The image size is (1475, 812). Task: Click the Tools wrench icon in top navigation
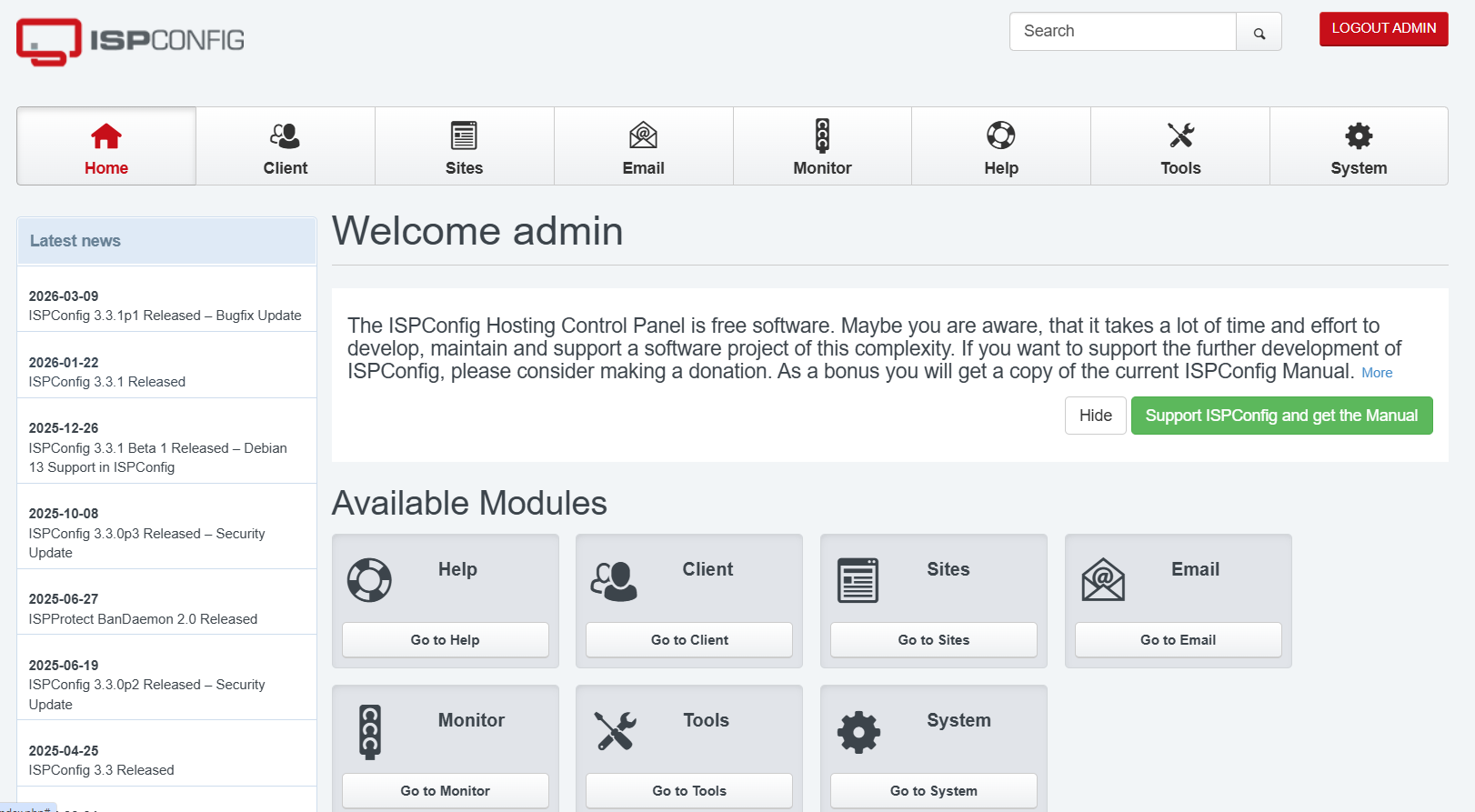click(x=1180, y=135)
